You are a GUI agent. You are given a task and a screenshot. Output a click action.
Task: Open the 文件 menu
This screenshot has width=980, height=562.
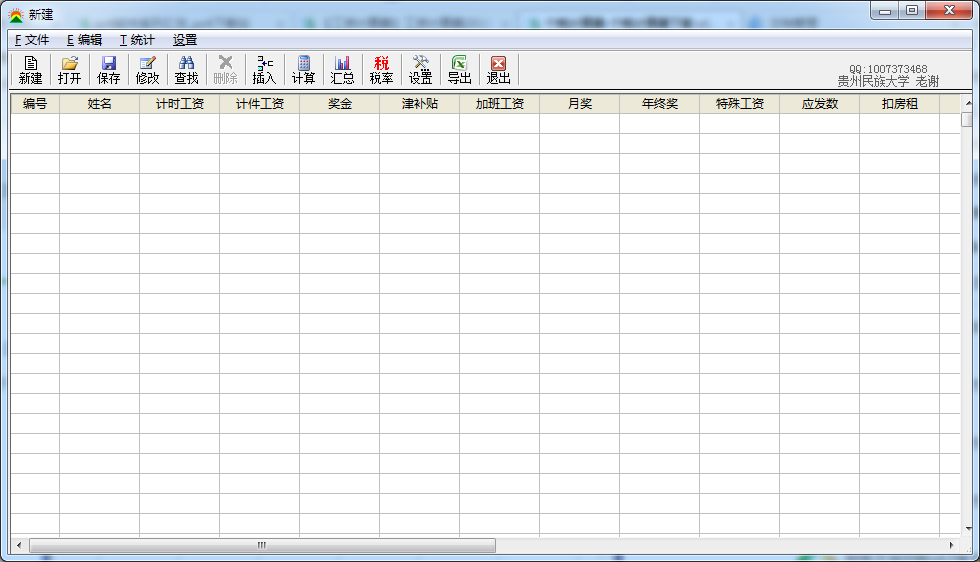pos(32,40)
